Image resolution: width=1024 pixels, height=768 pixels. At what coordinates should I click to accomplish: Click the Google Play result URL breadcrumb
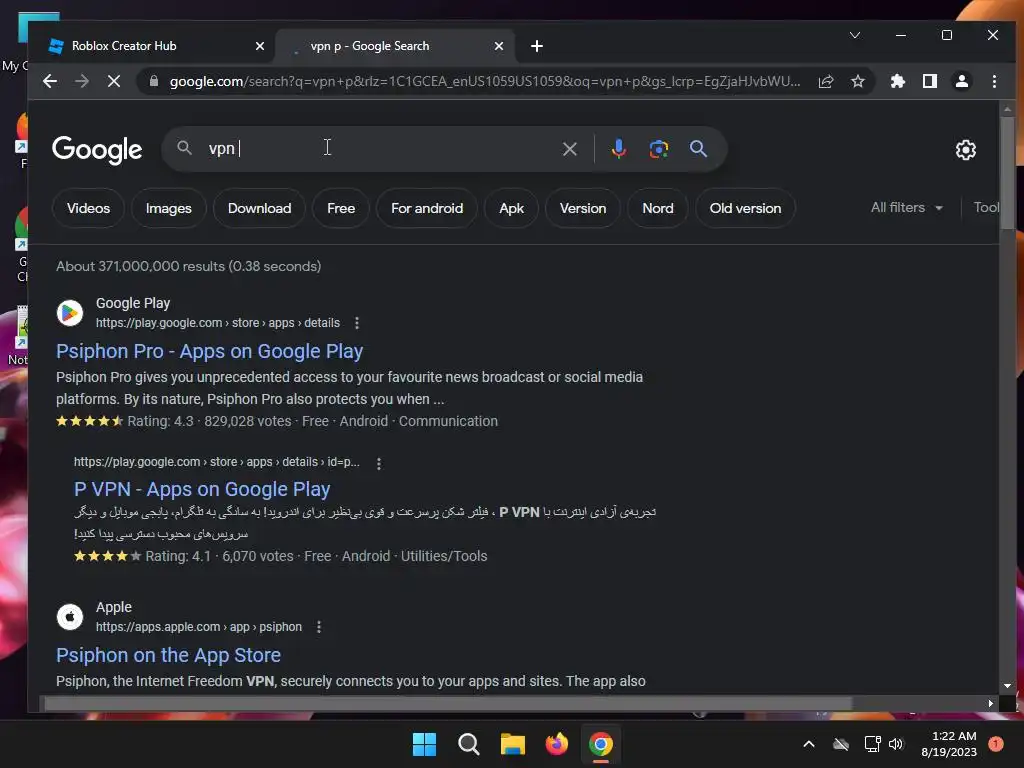point(217,323)
